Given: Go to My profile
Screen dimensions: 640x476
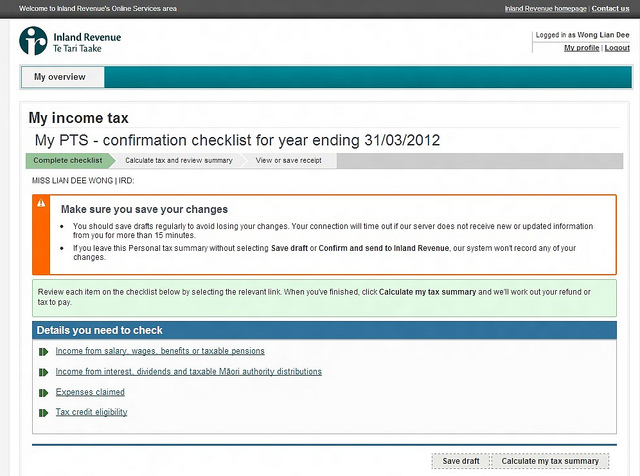Looking at the screenshot, I should pyautogui.click(x=581, y=48).
